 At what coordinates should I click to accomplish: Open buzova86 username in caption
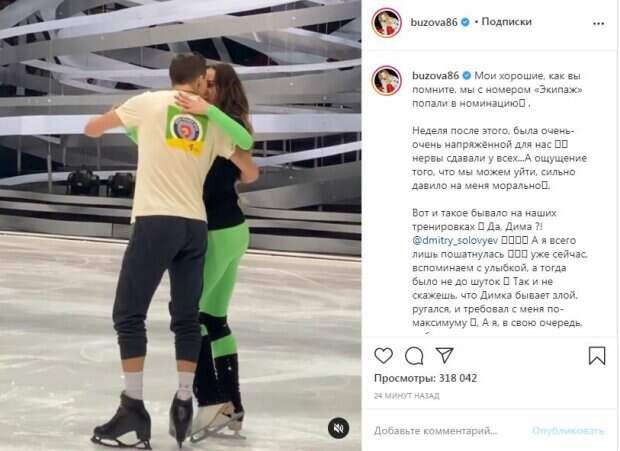(435, 75)
